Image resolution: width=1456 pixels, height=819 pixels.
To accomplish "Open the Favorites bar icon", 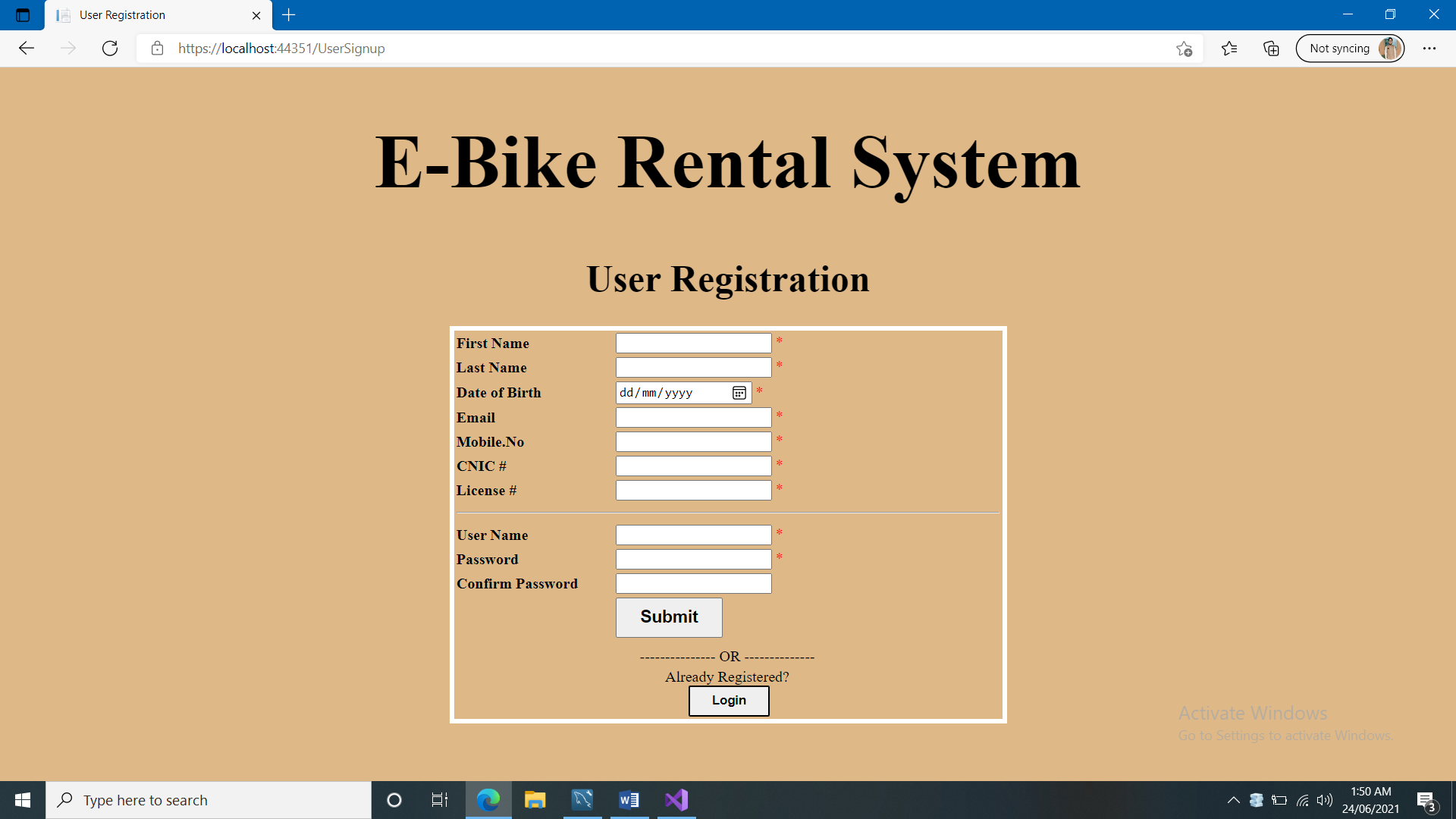I will [x=1230, y=48].
